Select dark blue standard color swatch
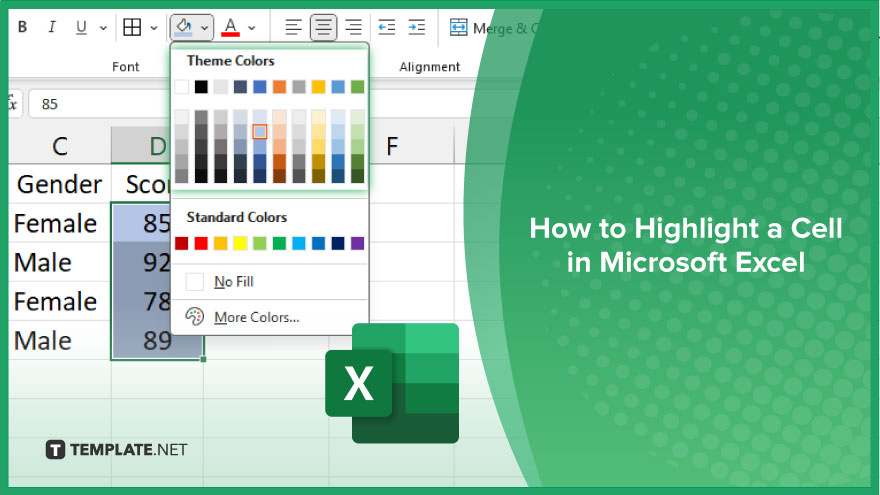The image size is (880, 495). [x=338, y=243]
